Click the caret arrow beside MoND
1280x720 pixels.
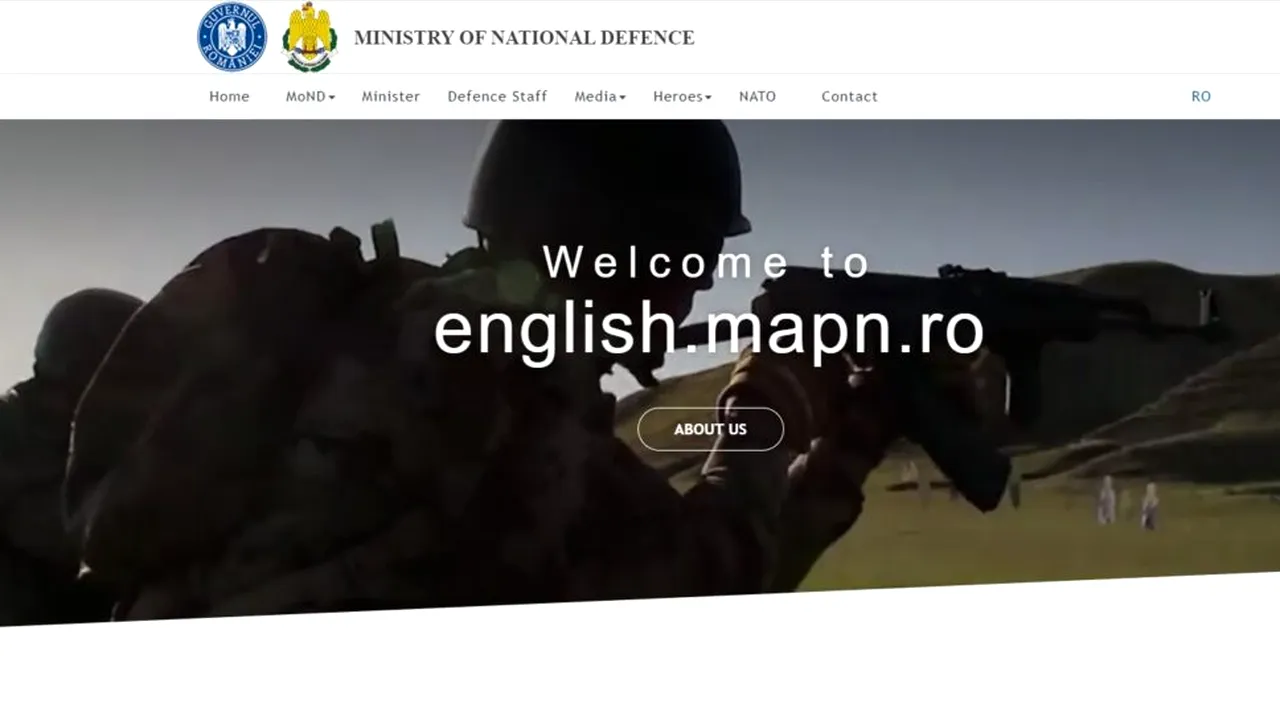332,97
